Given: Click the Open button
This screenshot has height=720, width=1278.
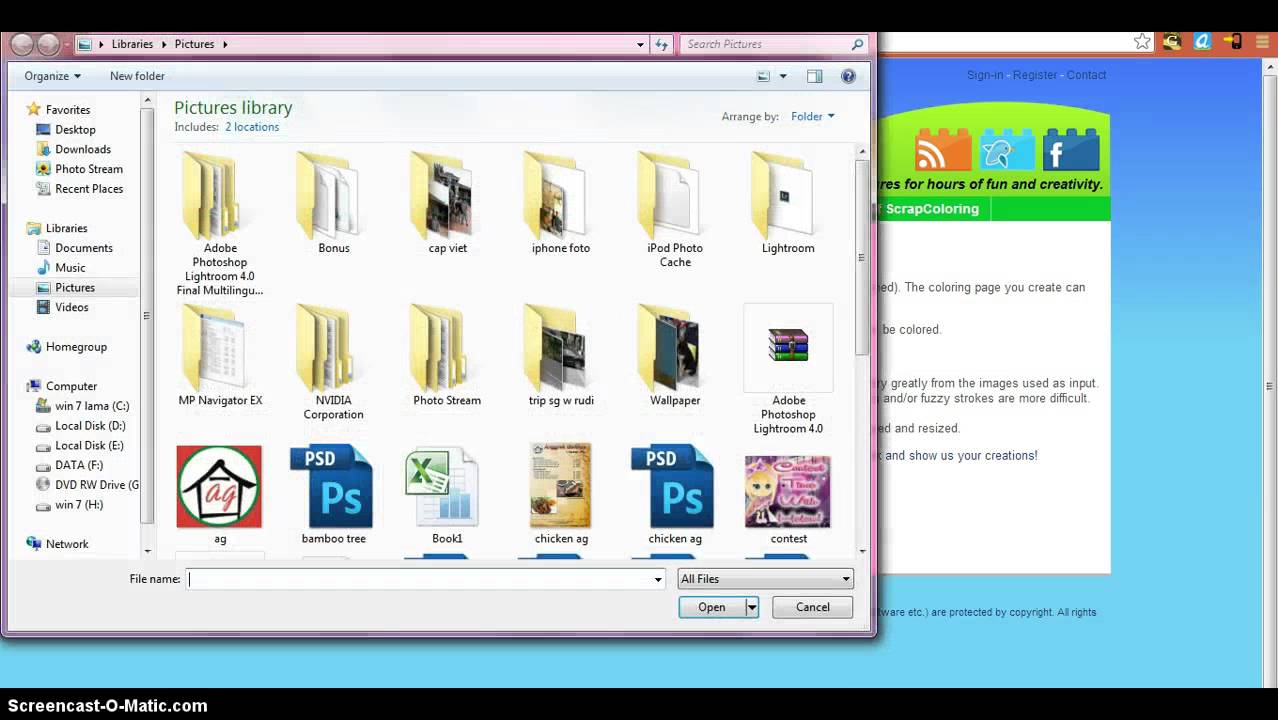Looking at the screenshot, I should tap(712, 607).
